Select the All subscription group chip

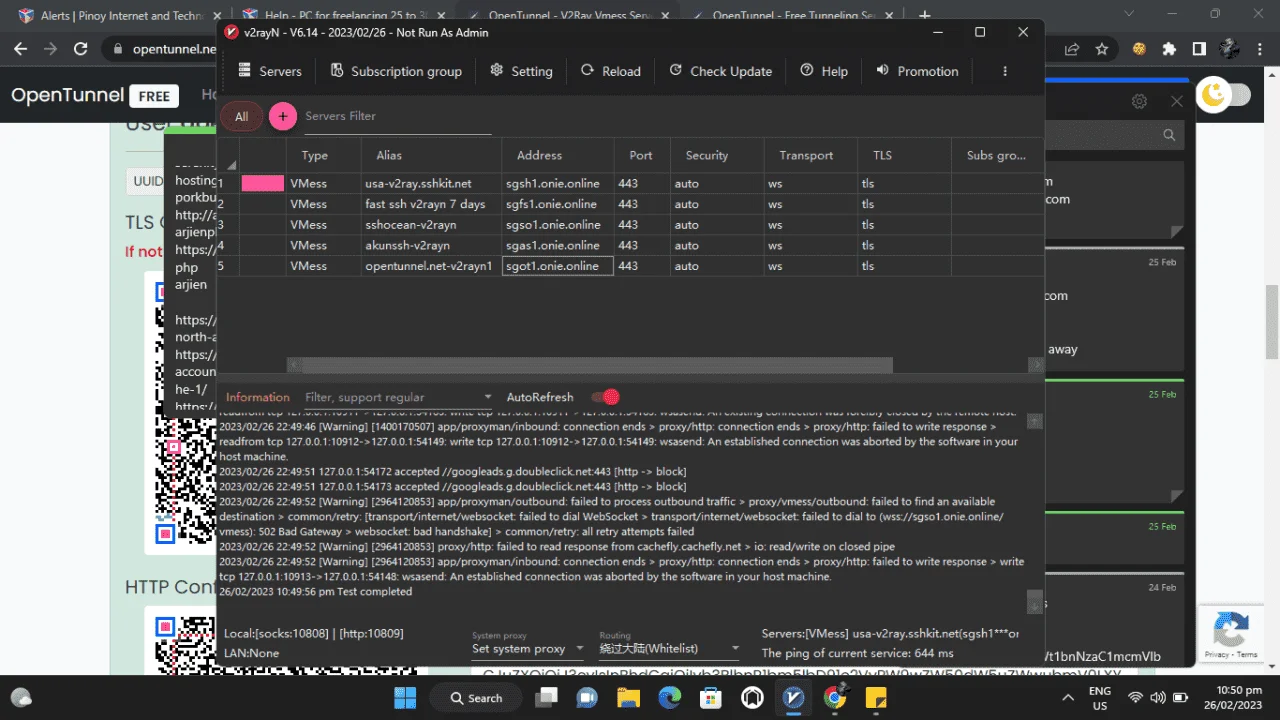[241, 117]
